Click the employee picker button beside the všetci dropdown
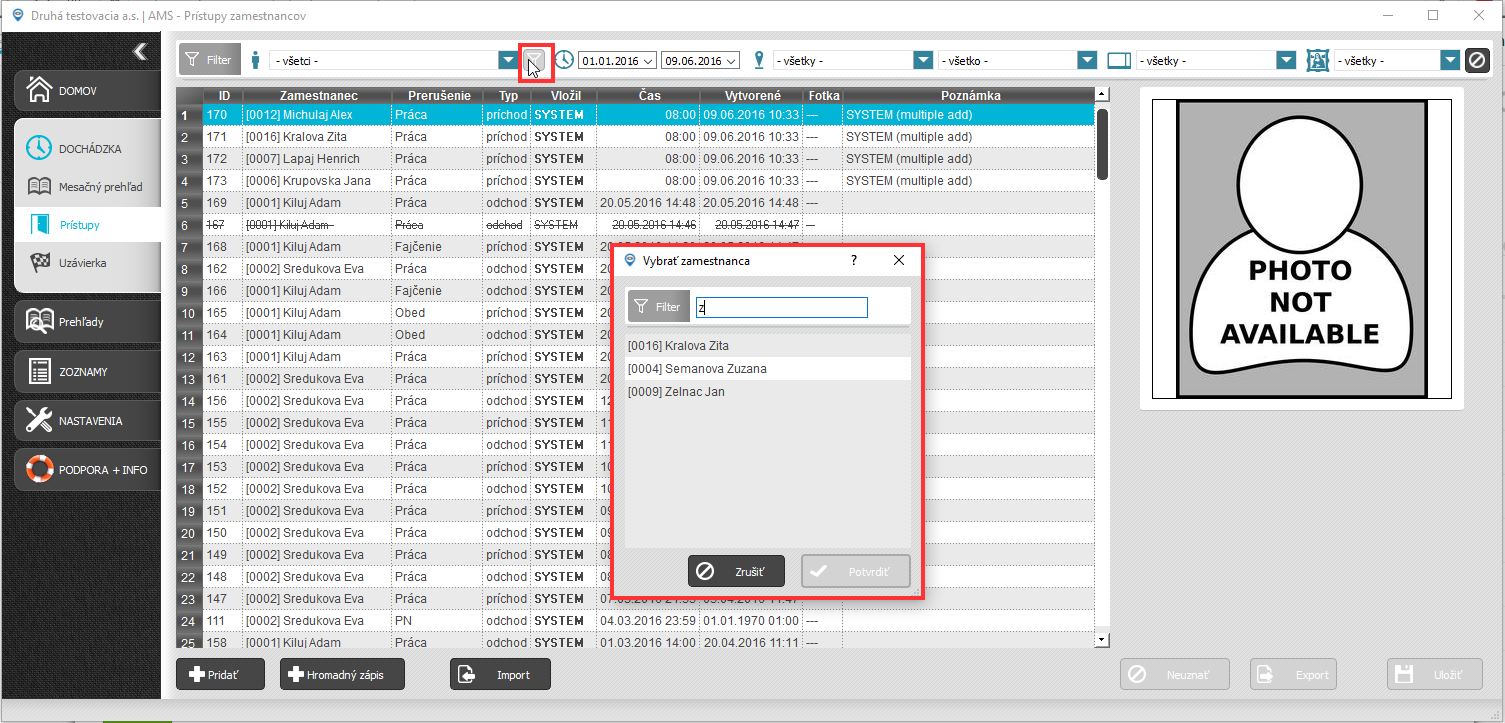This screenshot has width=1505, height=723. click(536, 60)
